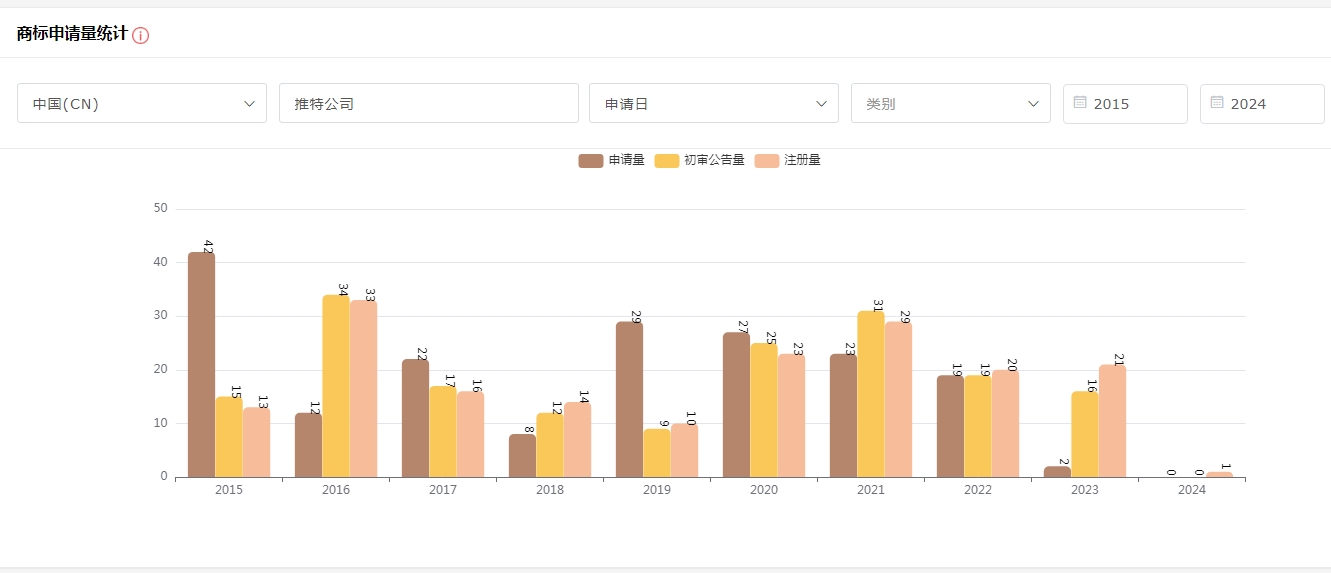Screen dimensions: 1331x573
Task: Click the 2020 申请量 bar showing 27
Action: [x=736, y=405]
